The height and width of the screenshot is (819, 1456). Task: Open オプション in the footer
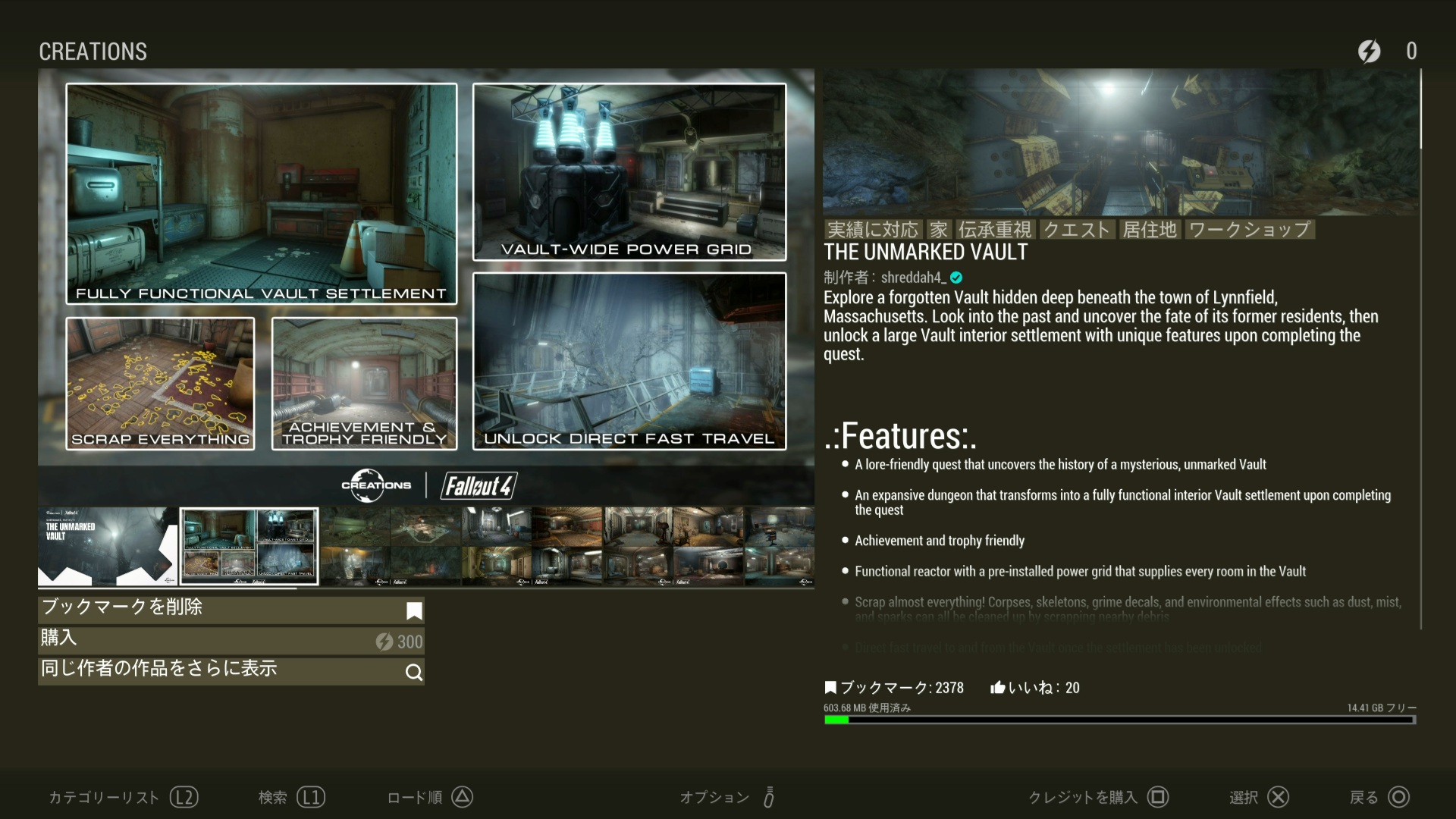(x=714, y=797)
